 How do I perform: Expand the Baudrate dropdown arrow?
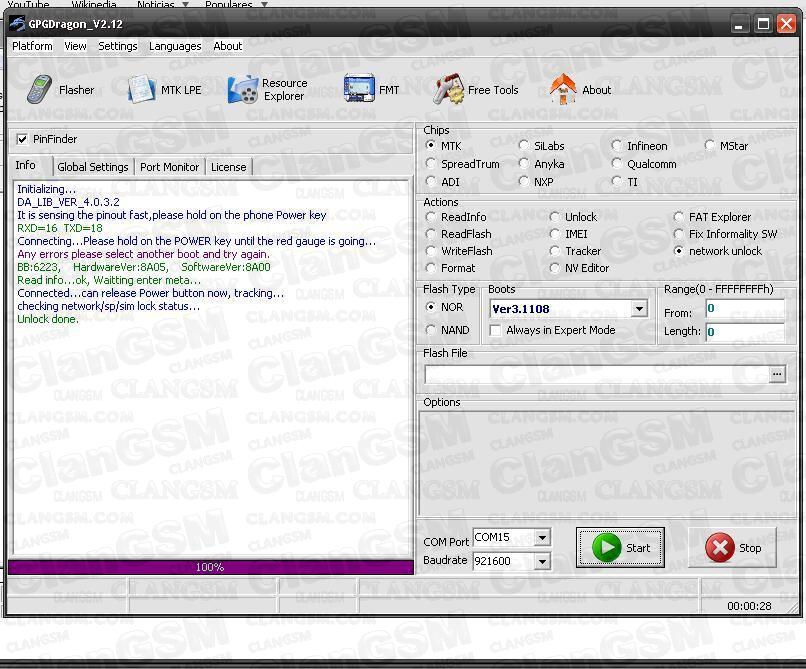coord(542,561)
